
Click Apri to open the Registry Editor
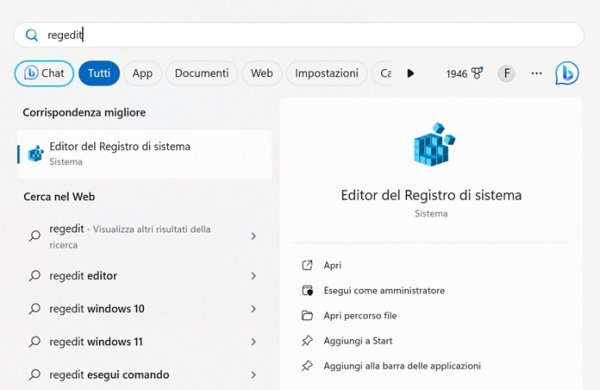[333, 265]
